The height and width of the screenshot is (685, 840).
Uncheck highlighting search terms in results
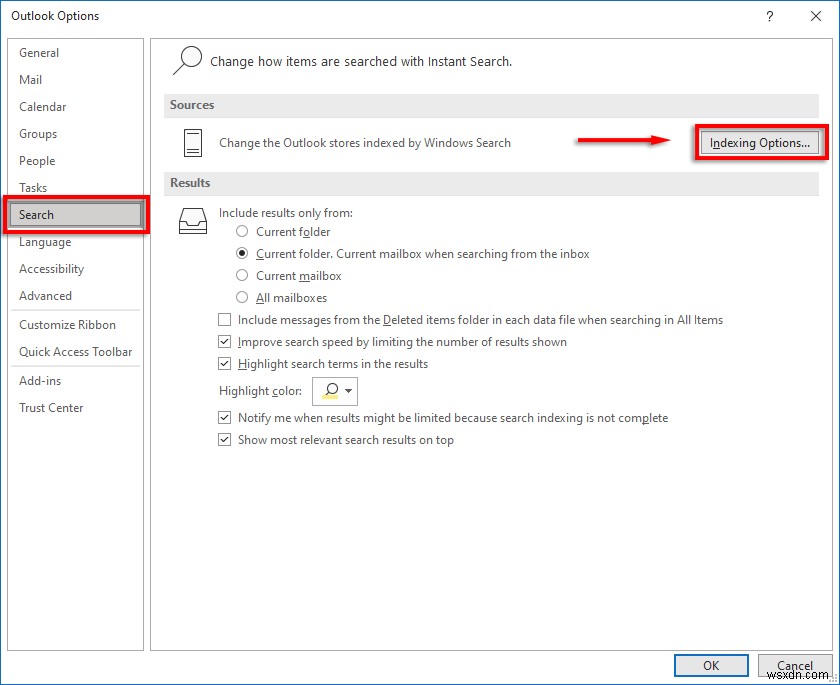(x=225, y=363)
